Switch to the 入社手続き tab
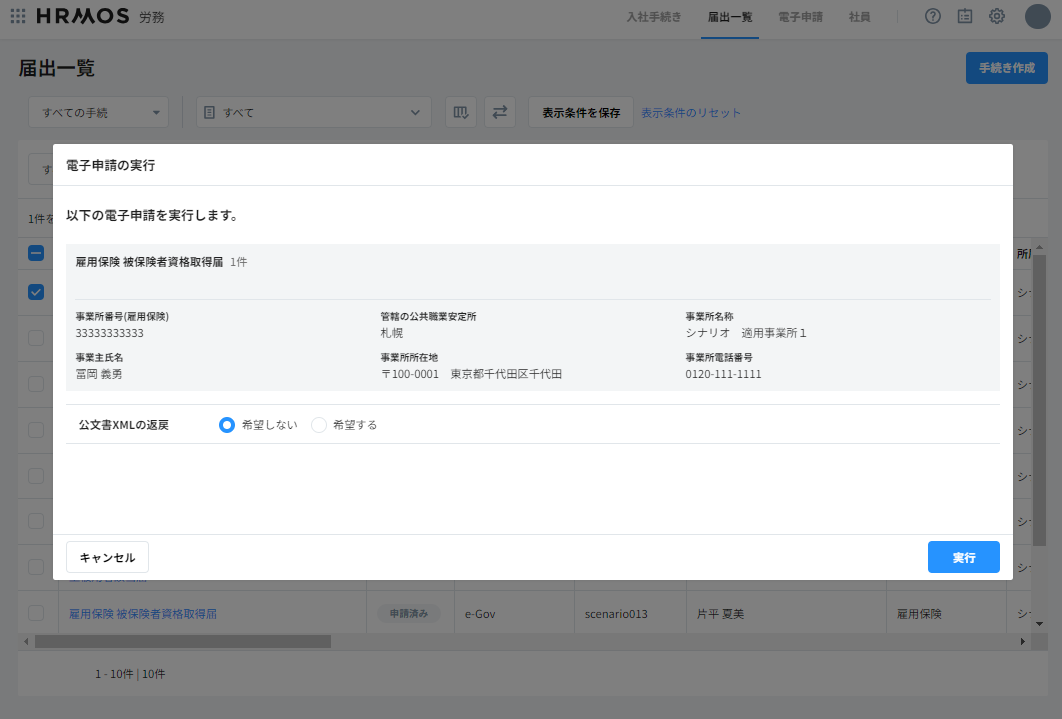This screenshot has height=719, width=1062. (653, 17)
